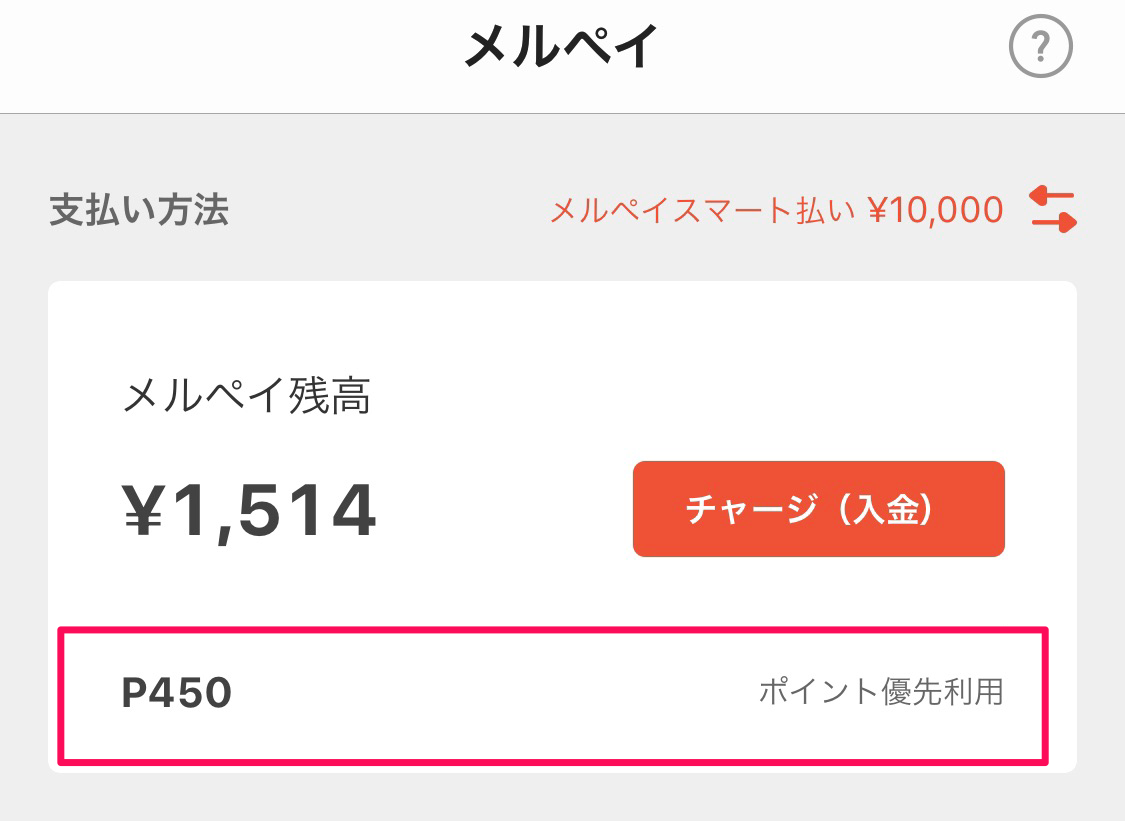Click the 支払い方法 section label
1125x821 pixels.
139,210
